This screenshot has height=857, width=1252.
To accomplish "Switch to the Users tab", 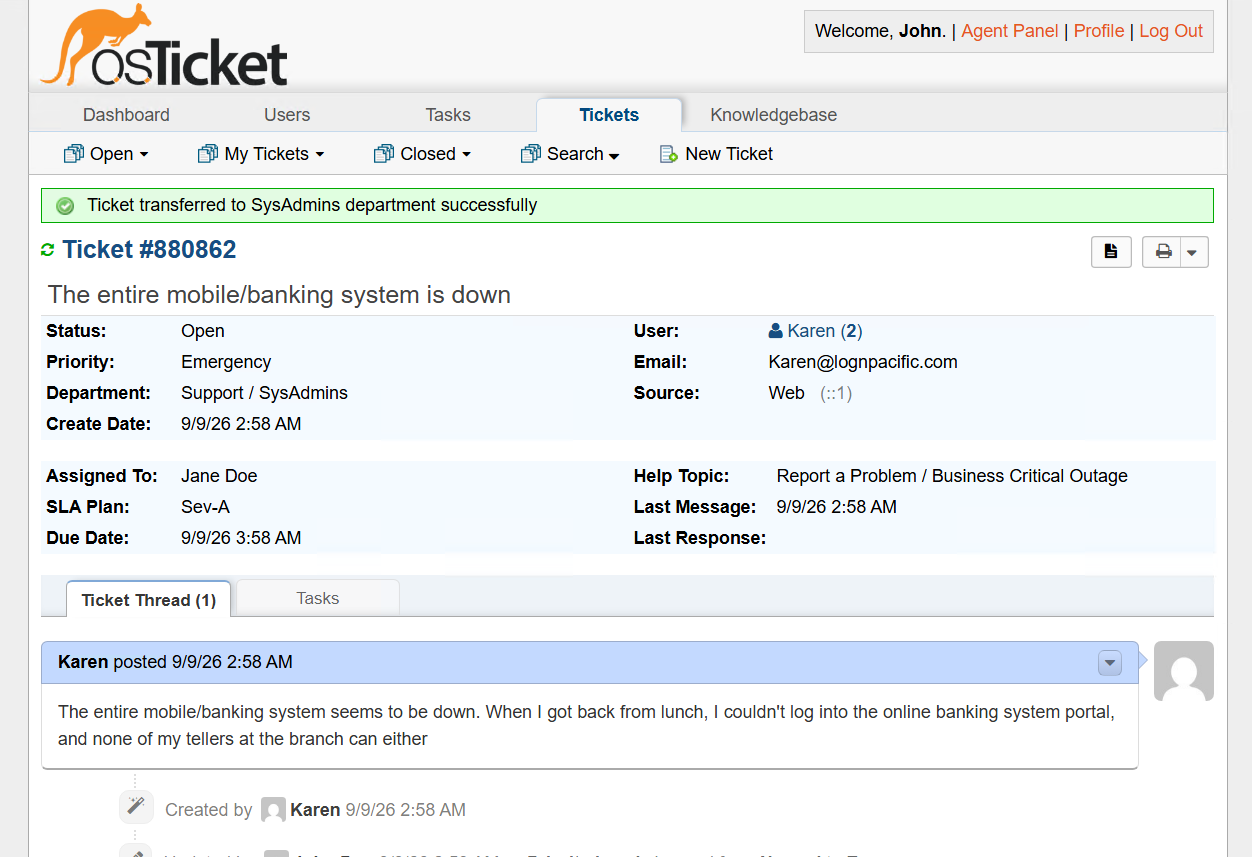I will [287, 115].
